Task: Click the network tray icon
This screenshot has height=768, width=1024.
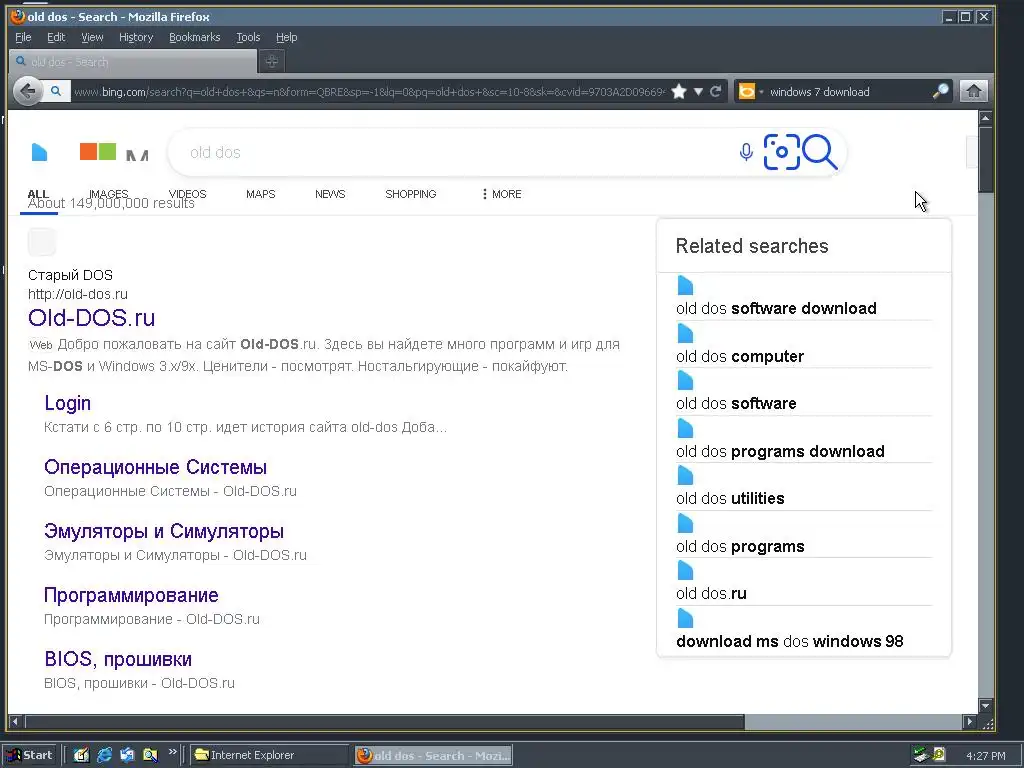Action: (921, 755)
